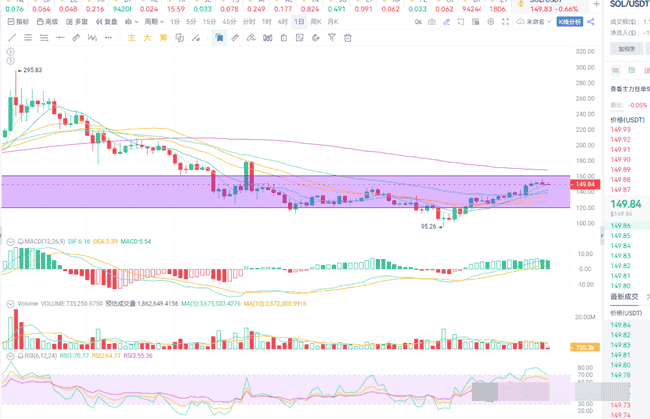Enter fullscreen chart mode
Viewport: 650px width, 419px height.
[505, 21]
